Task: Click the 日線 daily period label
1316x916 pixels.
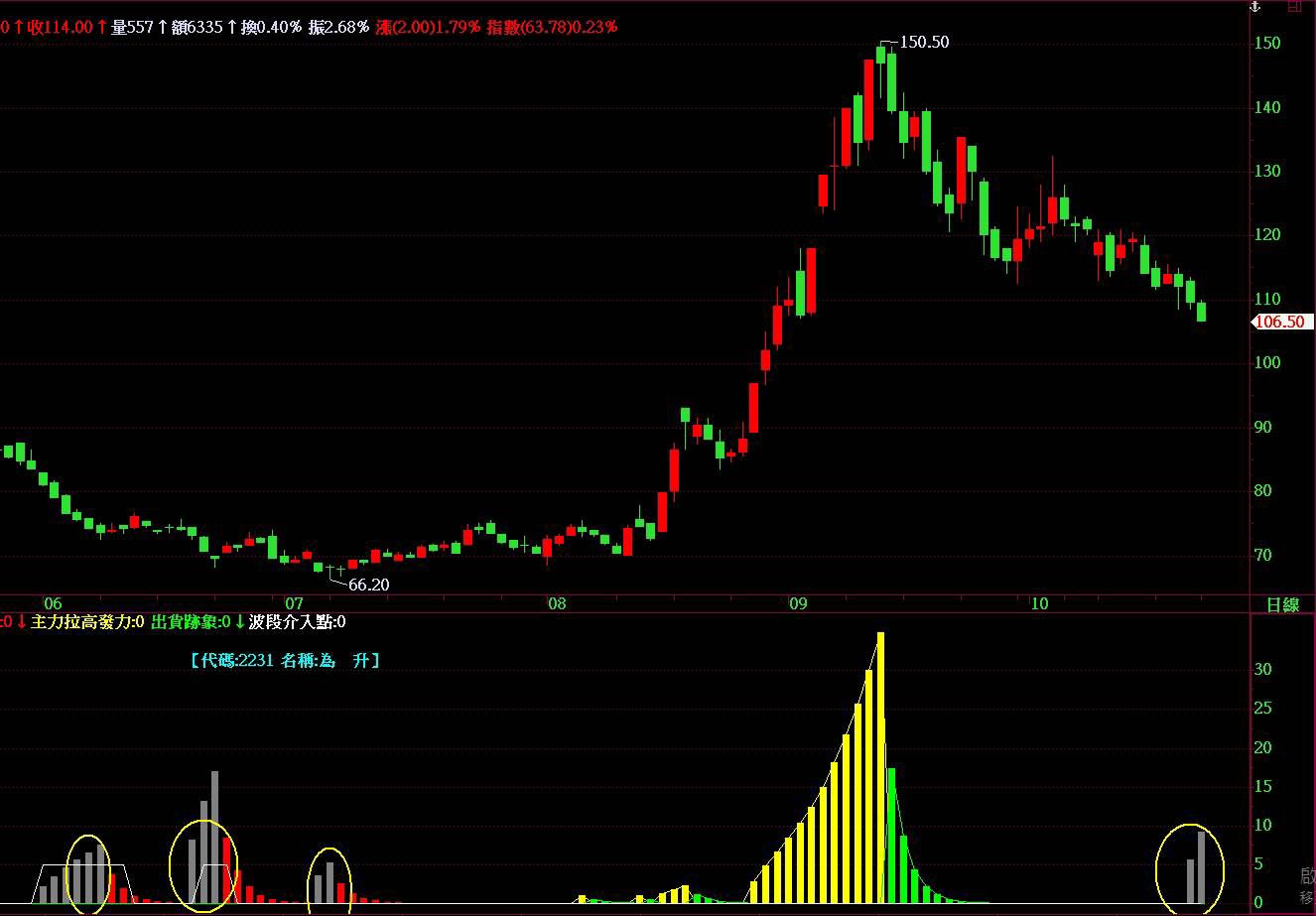Action: [1282, 604]
